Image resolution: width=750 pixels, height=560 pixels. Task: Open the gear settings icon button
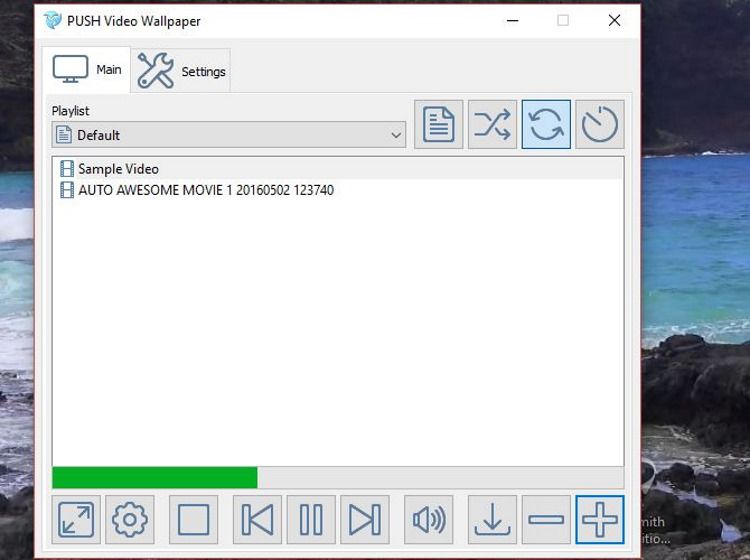130,520
